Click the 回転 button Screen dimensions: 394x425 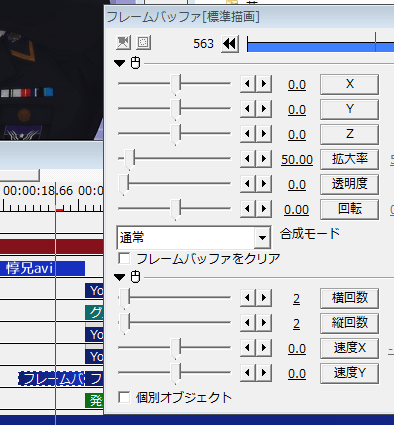(x=349, y=209)
